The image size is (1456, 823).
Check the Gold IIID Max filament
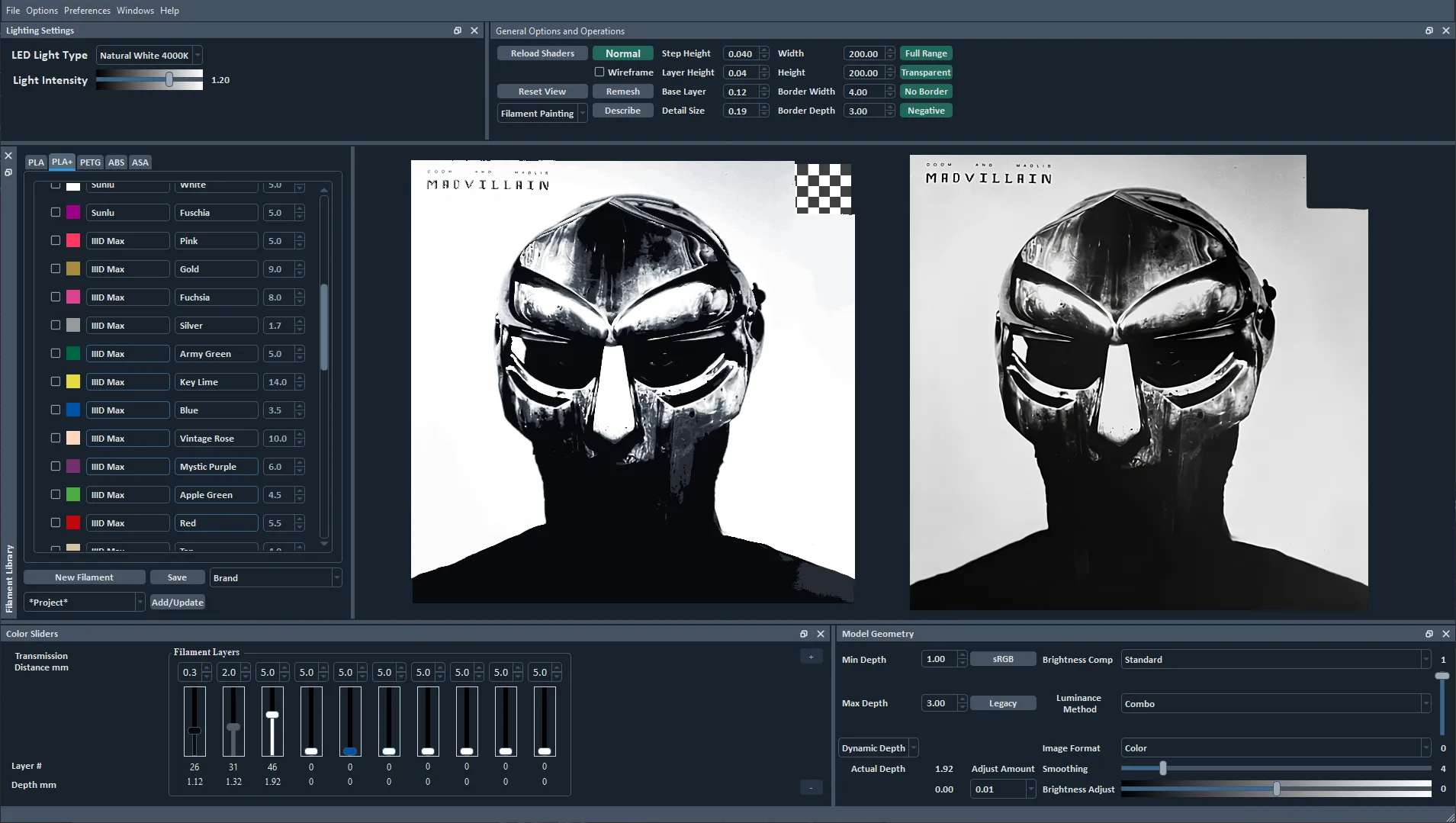coord(55,268)
